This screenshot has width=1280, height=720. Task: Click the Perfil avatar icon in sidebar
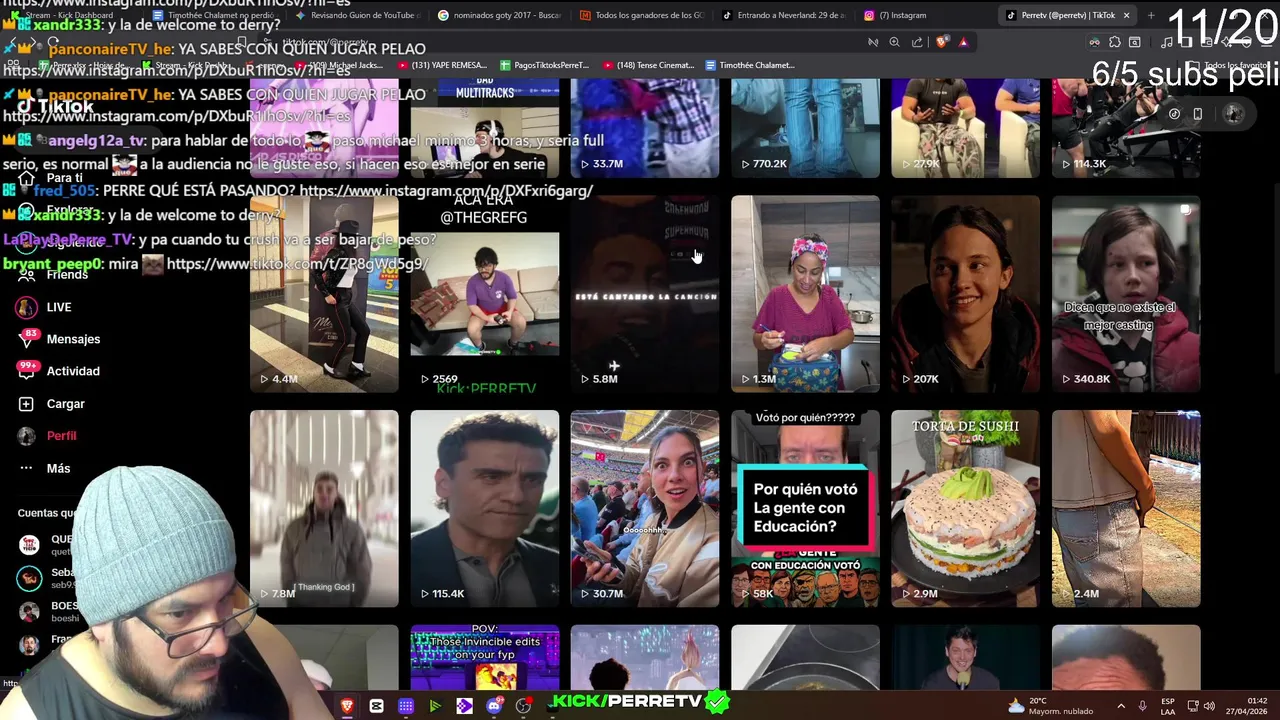coord(27,436)
